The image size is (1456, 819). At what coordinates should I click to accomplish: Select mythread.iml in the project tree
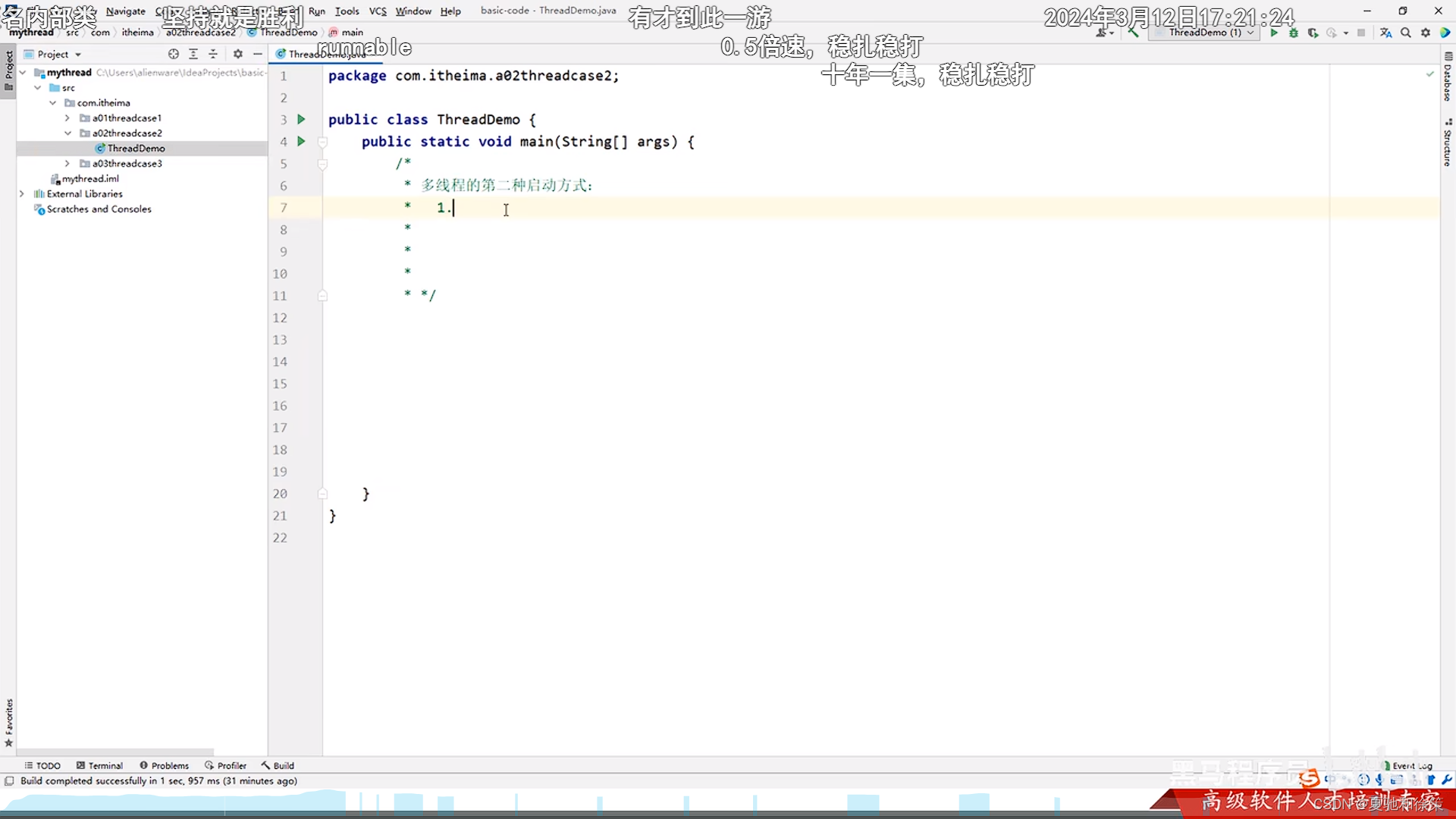89,178
